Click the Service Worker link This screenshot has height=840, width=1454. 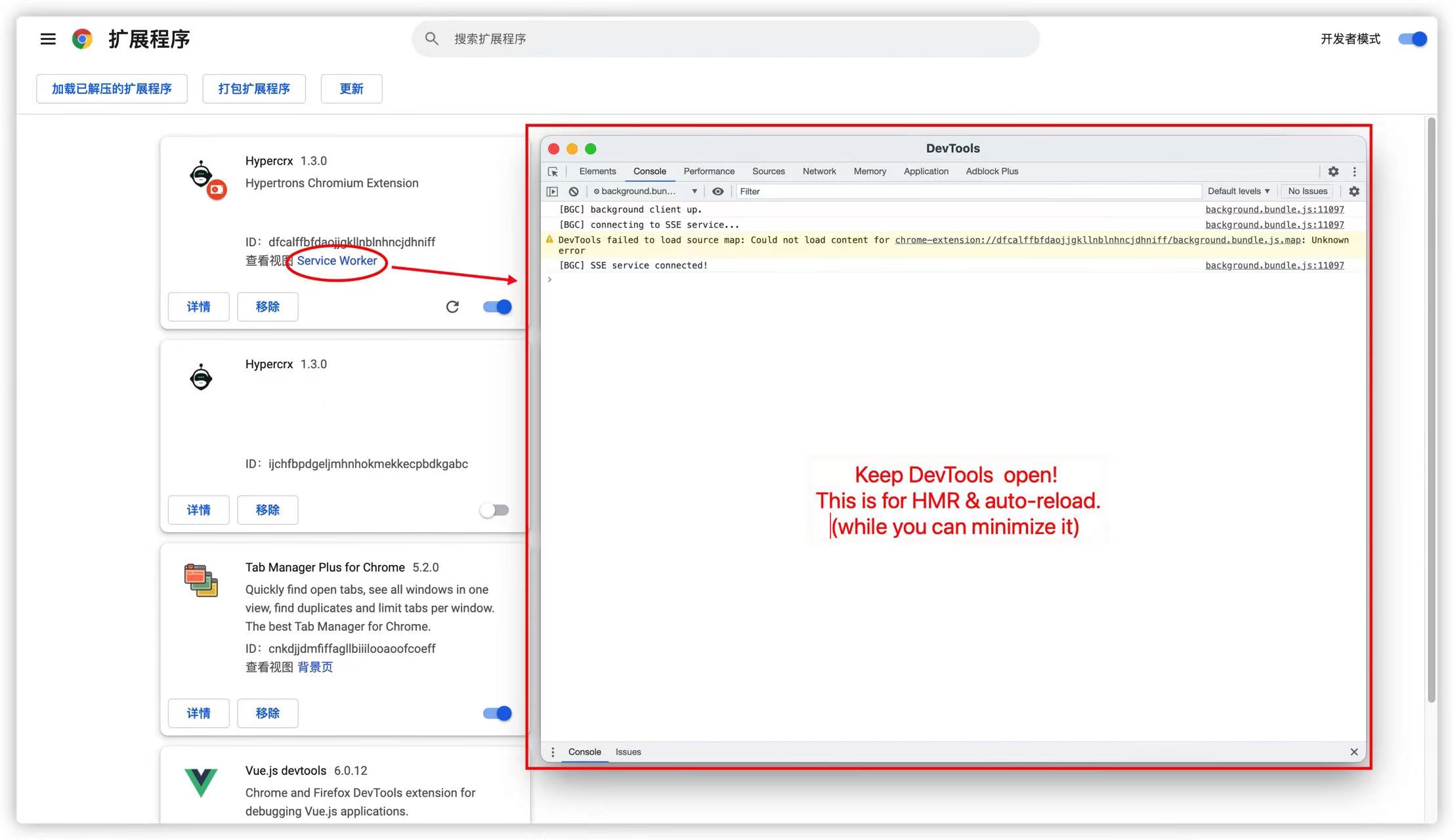coord(337,261)
